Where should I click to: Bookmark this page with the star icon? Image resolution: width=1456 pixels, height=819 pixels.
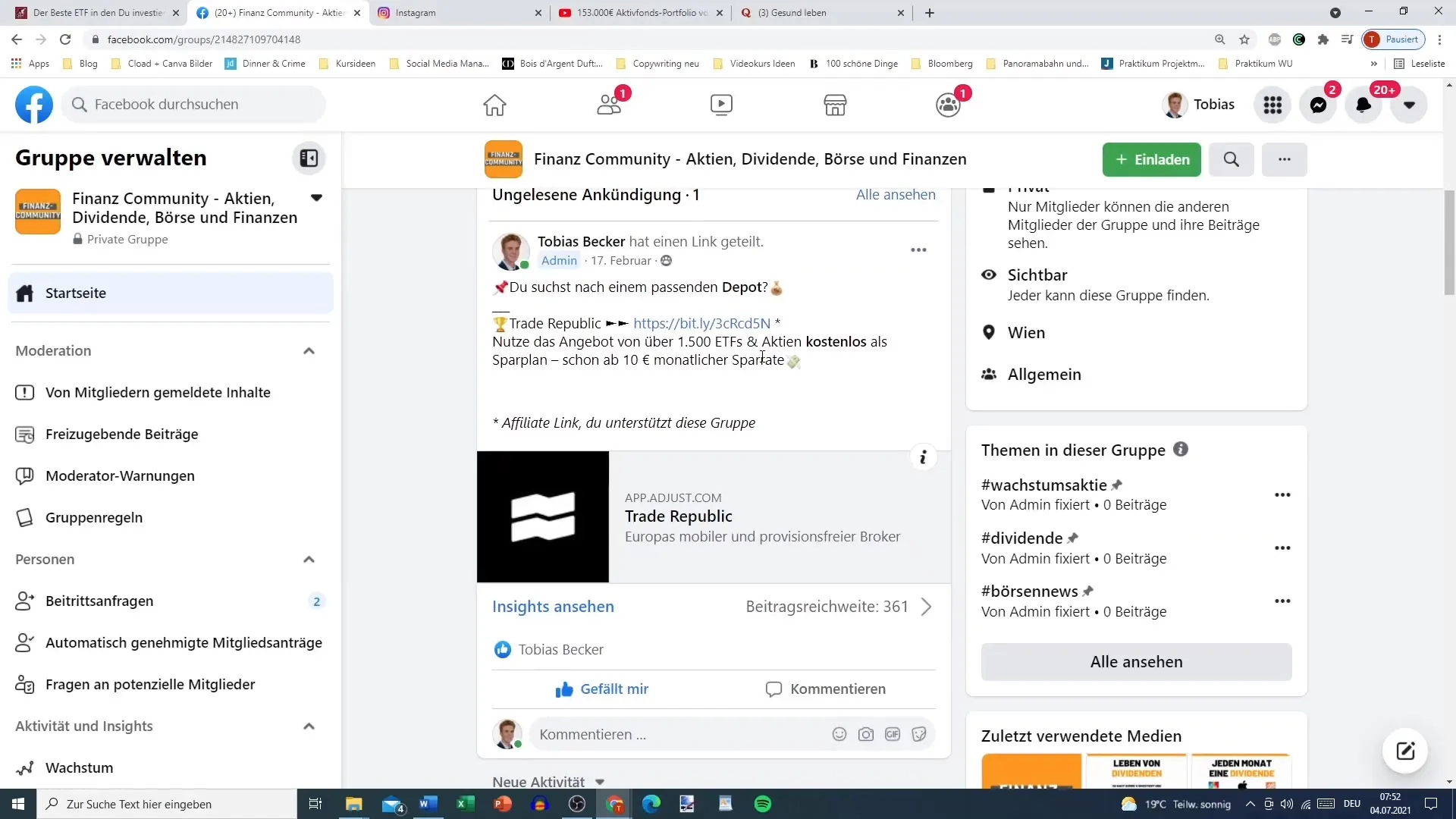coord(1244,39)
